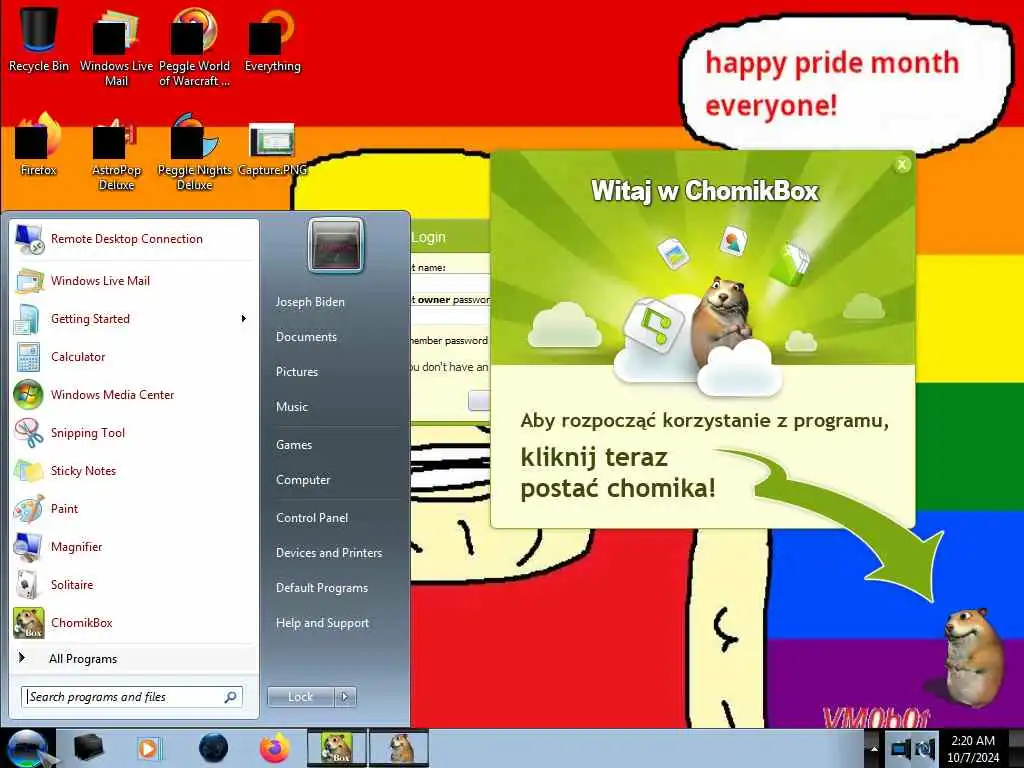The image size is (1024, 768).
Task: Open the dark globe browser taskbar icon
Action: [213, 748]
